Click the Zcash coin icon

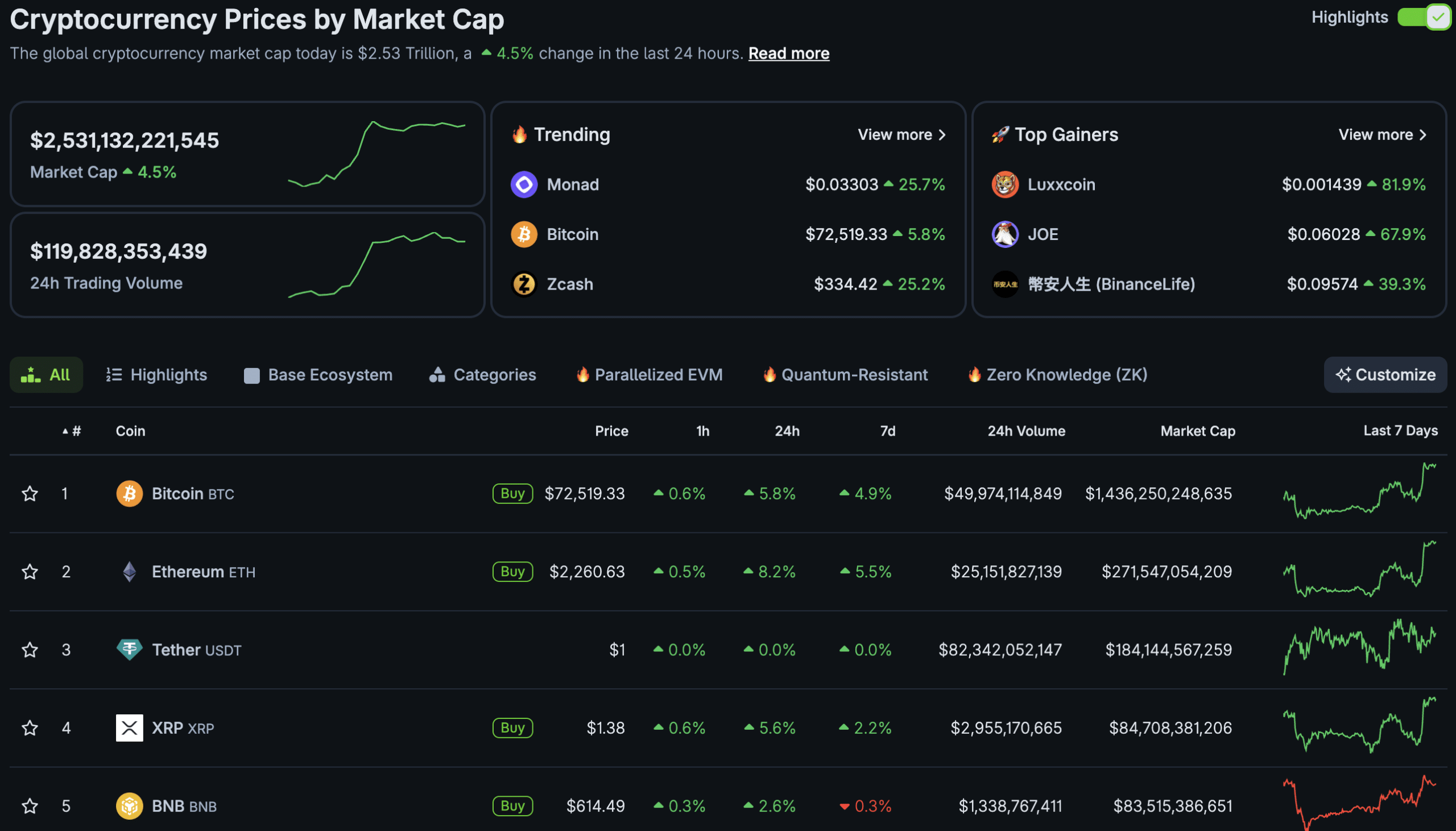tap(524, 284)
